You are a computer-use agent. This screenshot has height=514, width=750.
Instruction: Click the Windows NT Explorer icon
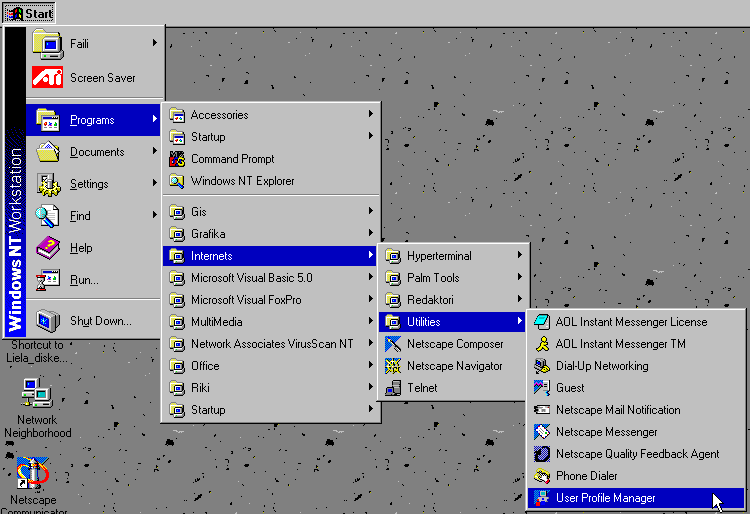(x=177, y=181)
